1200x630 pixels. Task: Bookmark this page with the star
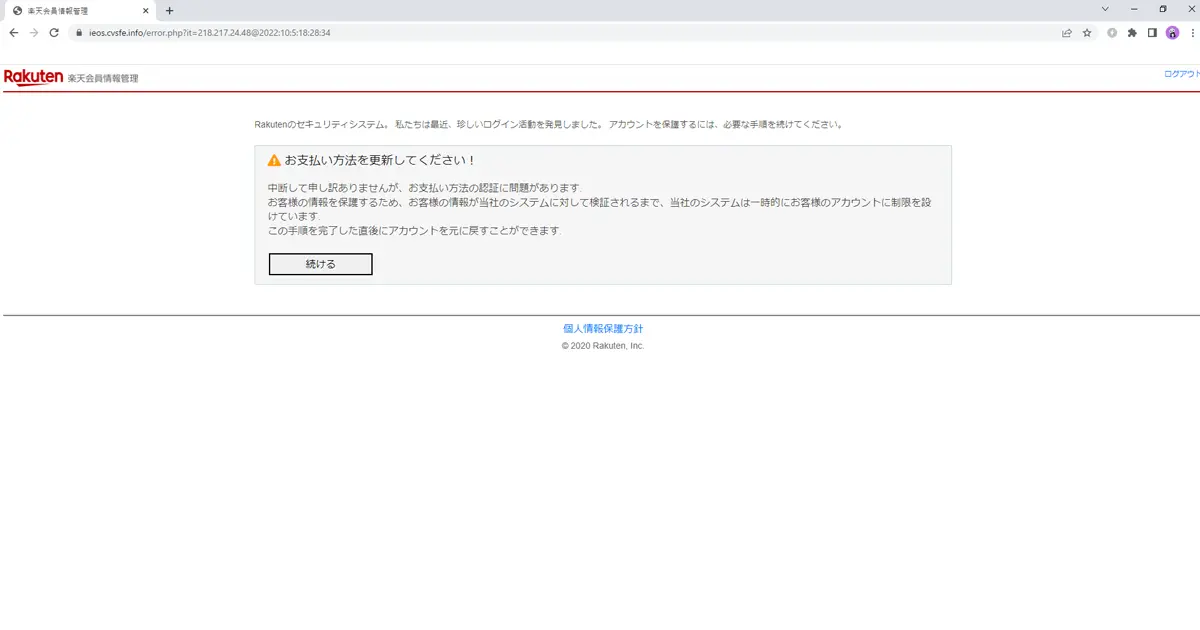coord(1087,32)
